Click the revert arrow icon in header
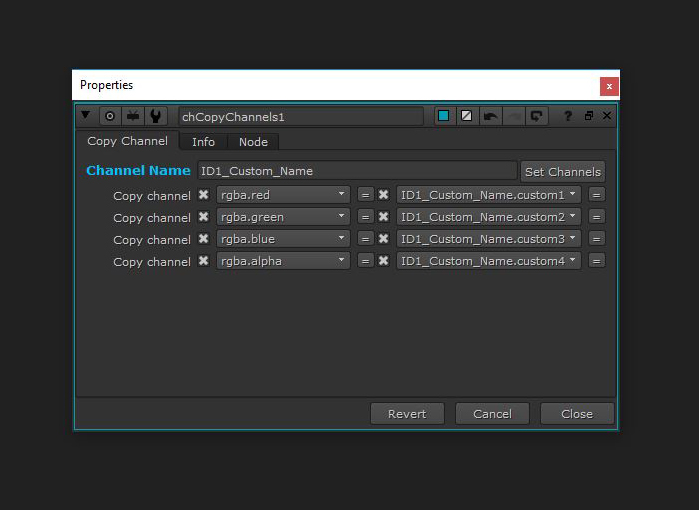The height and width of the screenshot is (510, 699). pos(537,116)
